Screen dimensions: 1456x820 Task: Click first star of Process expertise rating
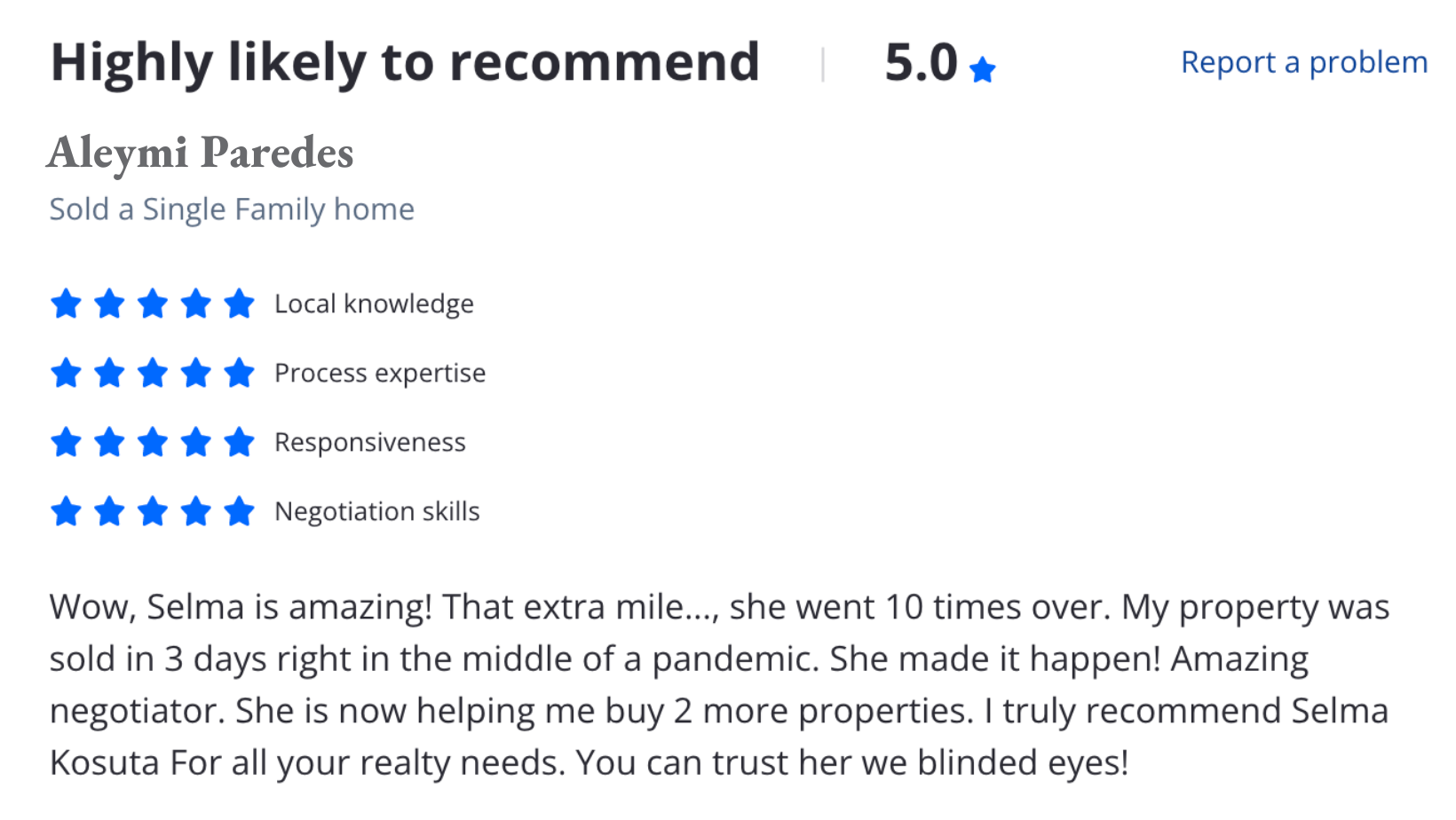(66, 373)
